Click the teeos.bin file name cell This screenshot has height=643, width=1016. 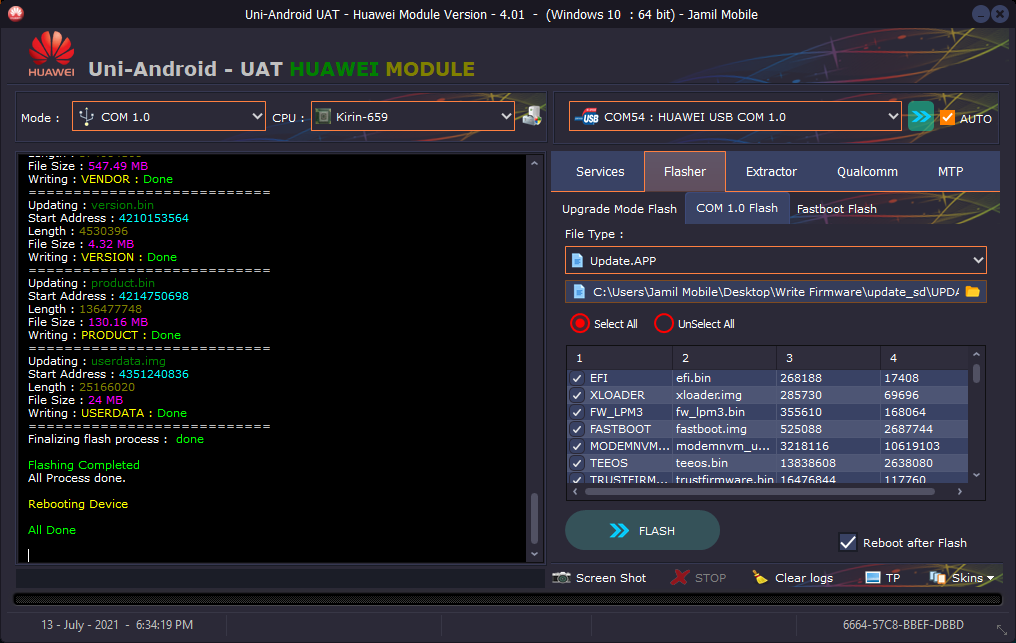tap(724, 463)
